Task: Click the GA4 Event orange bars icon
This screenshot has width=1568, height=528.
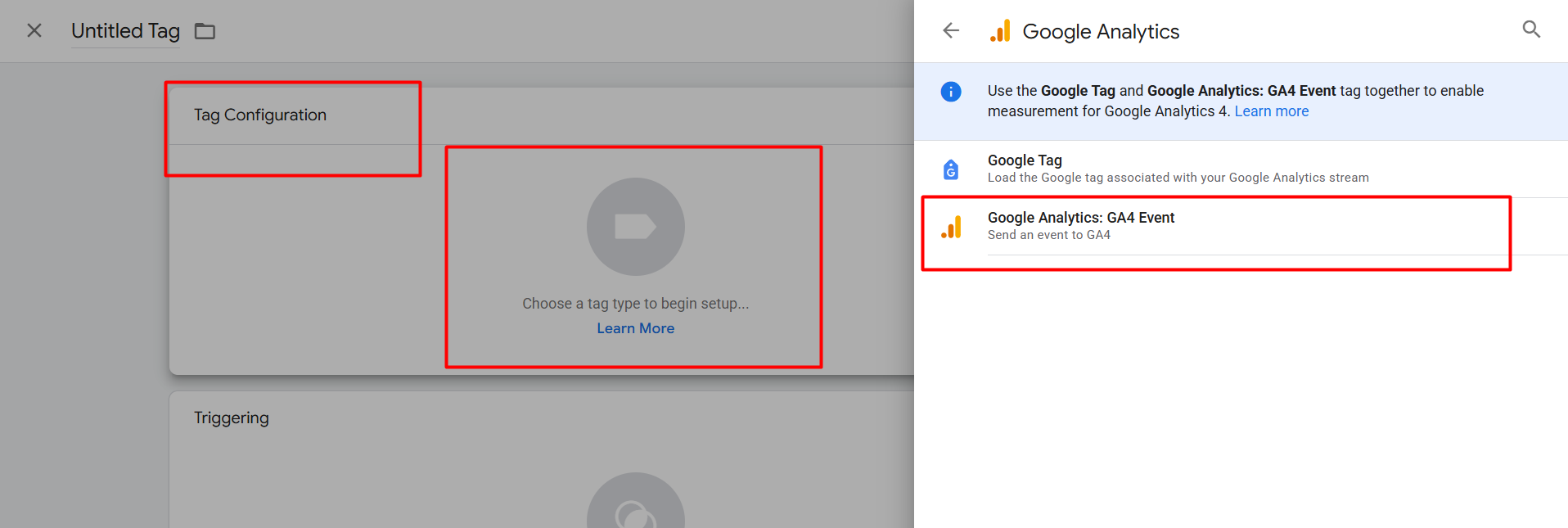Action: pyautogui.click(x=951, y=227)
